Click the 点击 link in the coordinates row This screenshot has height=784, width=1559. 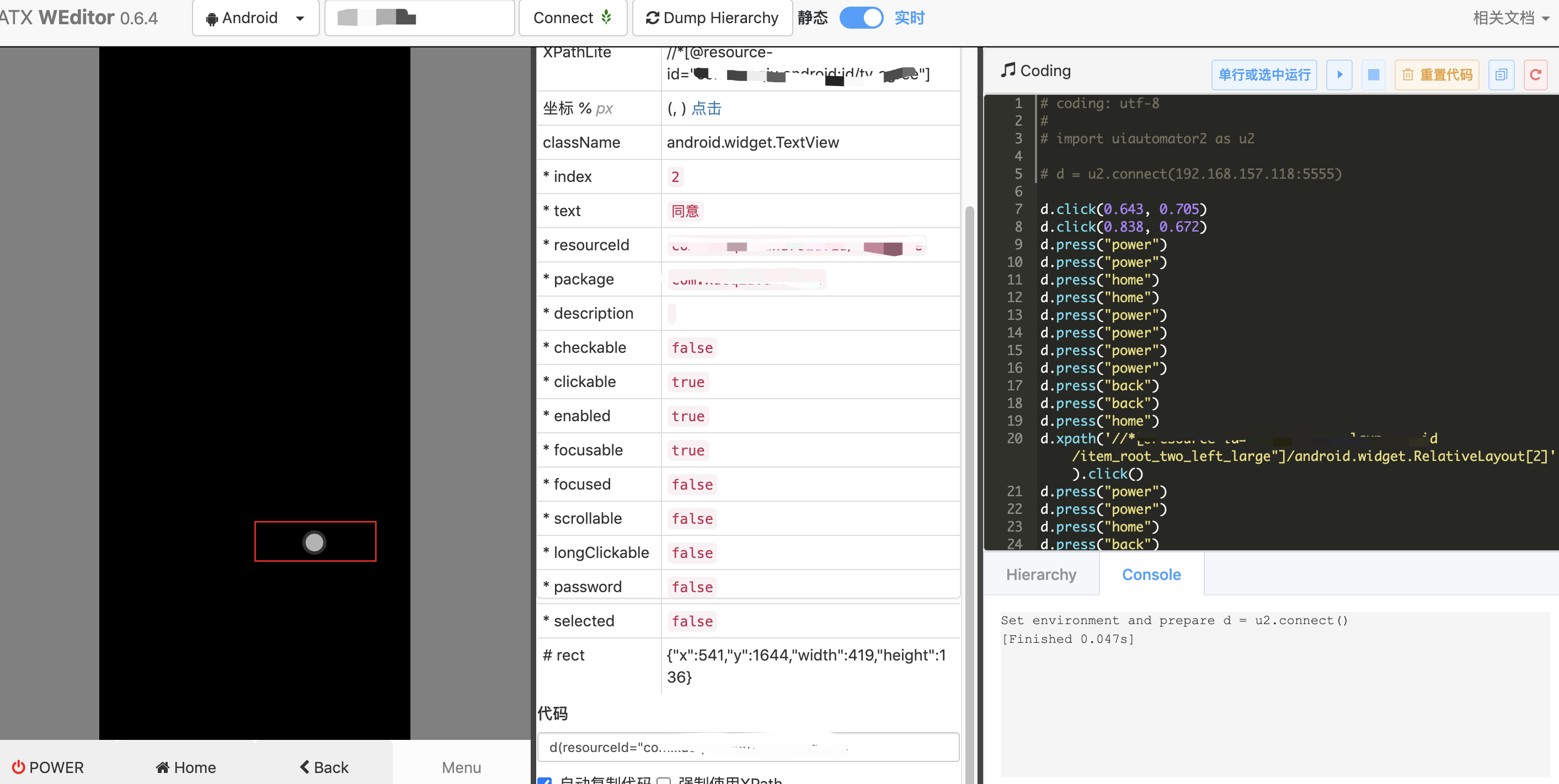[707, 108]
